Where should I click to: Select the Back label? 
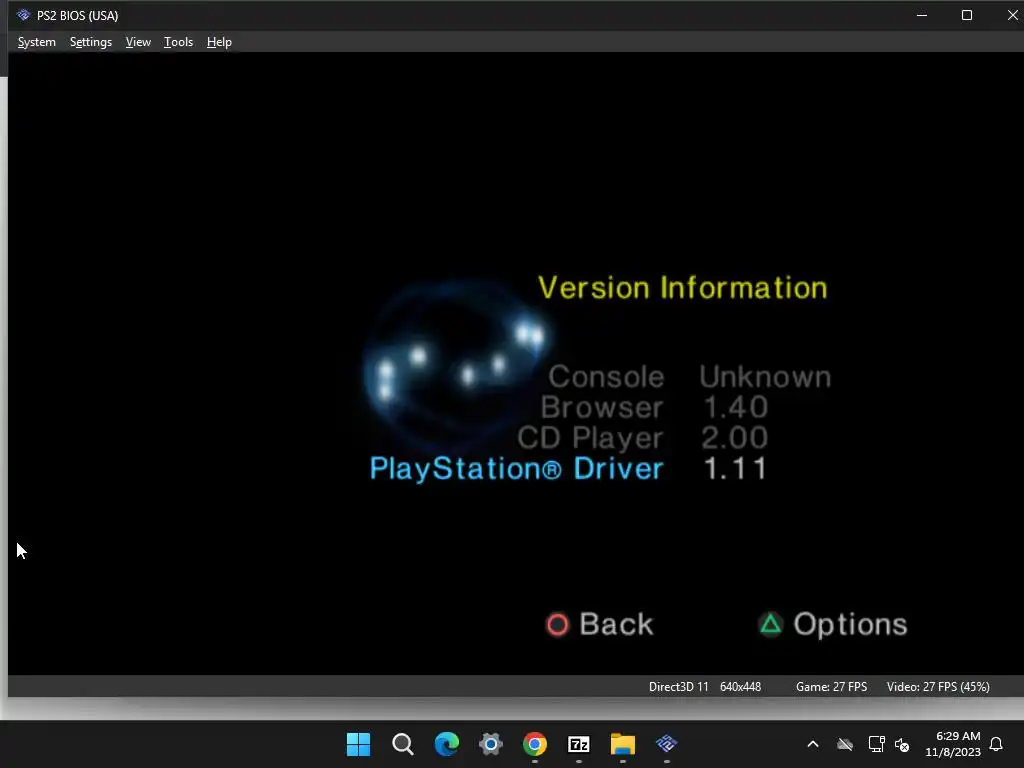click(x=616, y=624)
